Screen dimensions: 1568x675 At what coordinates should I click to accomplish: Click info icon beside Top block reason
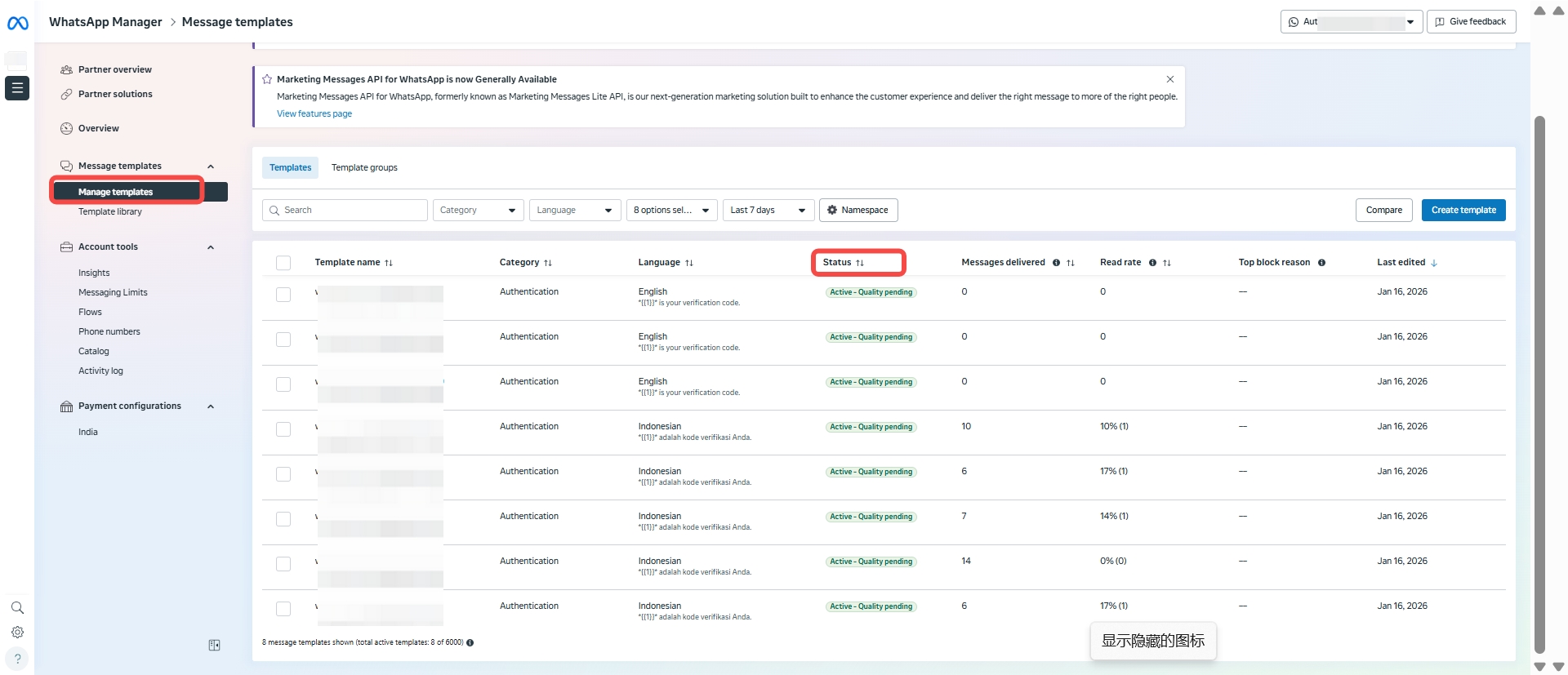1321,263
